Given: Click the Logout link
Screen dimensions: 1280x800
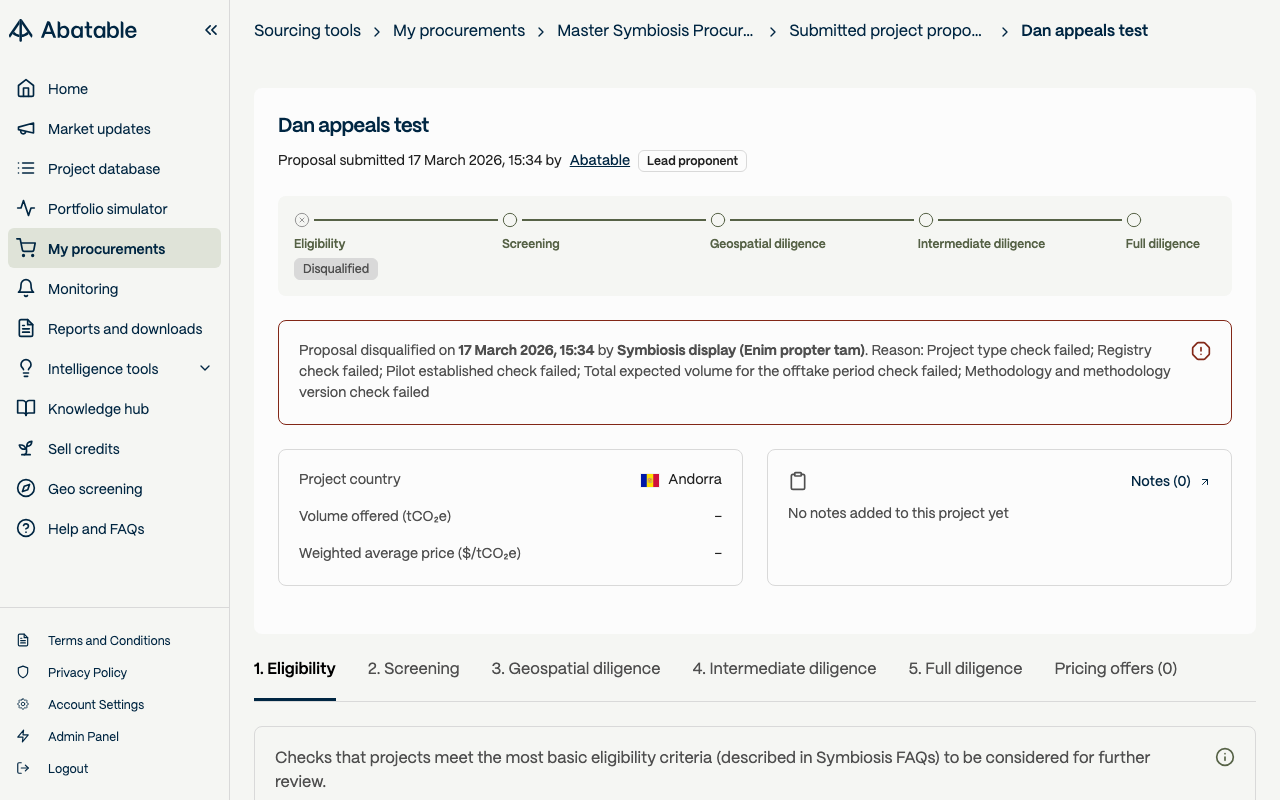Looking at the screenshot, I should point(68,769).
